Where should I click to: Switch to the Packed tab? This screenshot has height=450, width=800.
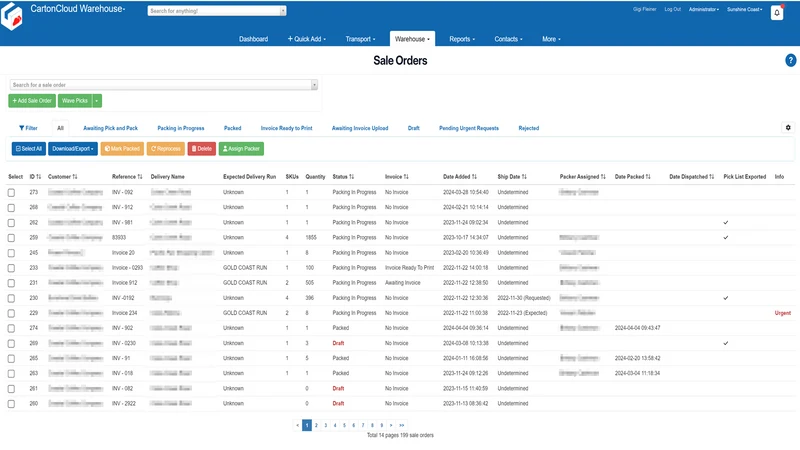tap(232, 128)
